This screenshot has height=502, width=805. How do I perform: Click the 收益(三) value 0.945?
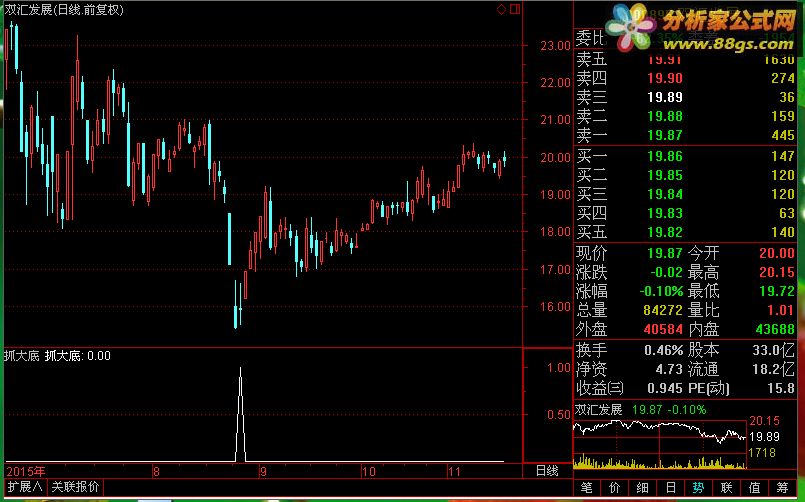coord(665,388)
